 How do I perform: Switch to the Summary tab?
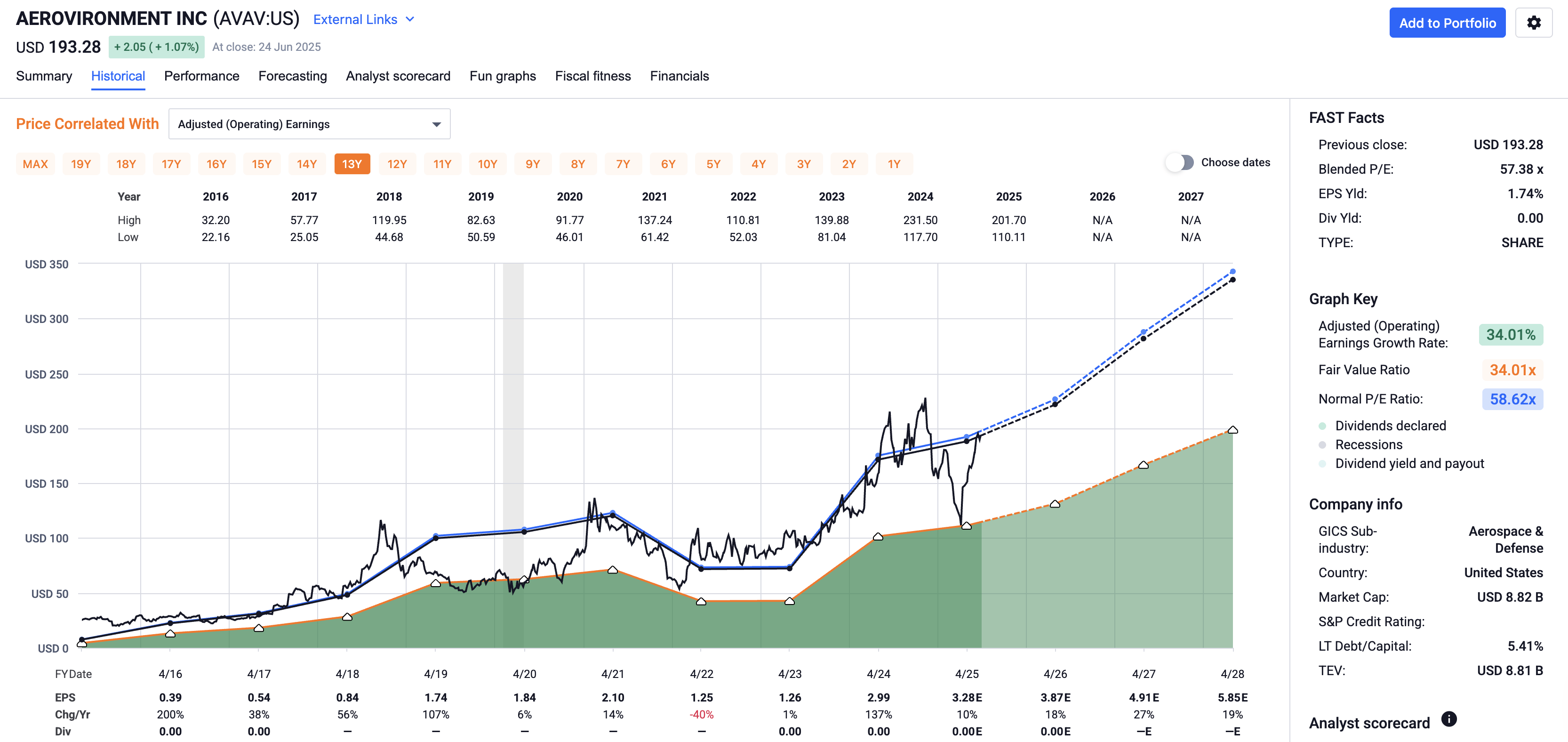[x=44, y=76]
